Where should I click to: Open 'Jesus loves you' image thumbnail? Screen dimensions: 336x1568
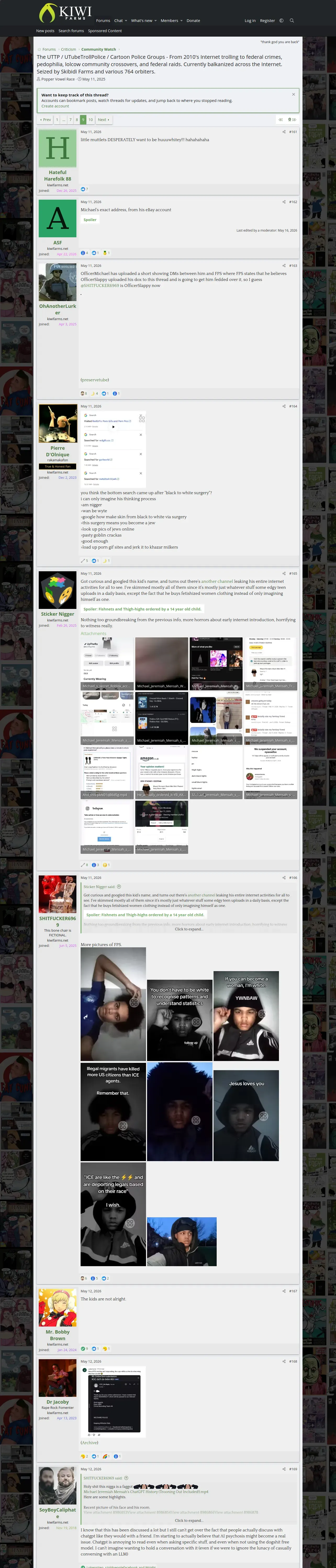[246, 1116]
